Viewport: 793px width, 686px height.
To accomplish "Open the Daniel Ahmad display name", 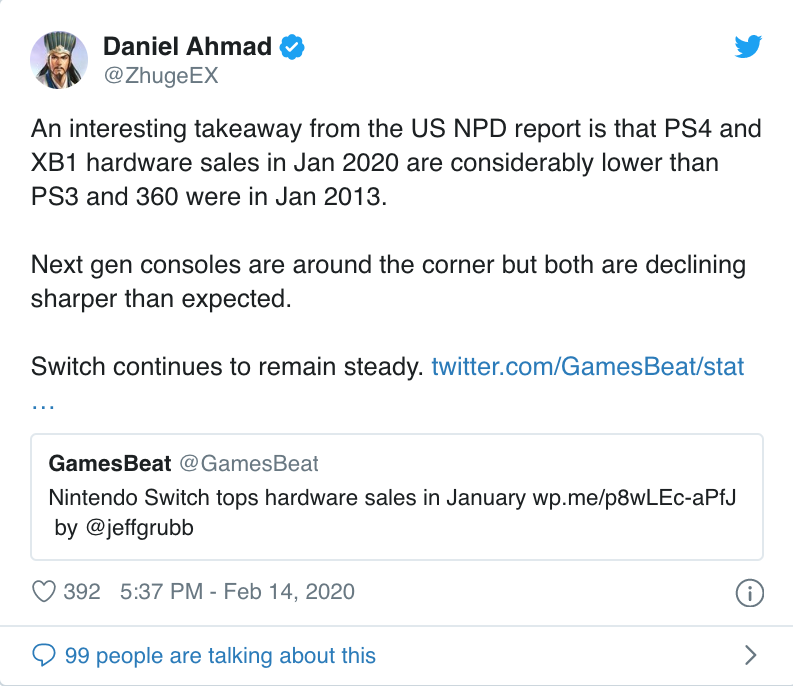I will click(x=188, y=46).
